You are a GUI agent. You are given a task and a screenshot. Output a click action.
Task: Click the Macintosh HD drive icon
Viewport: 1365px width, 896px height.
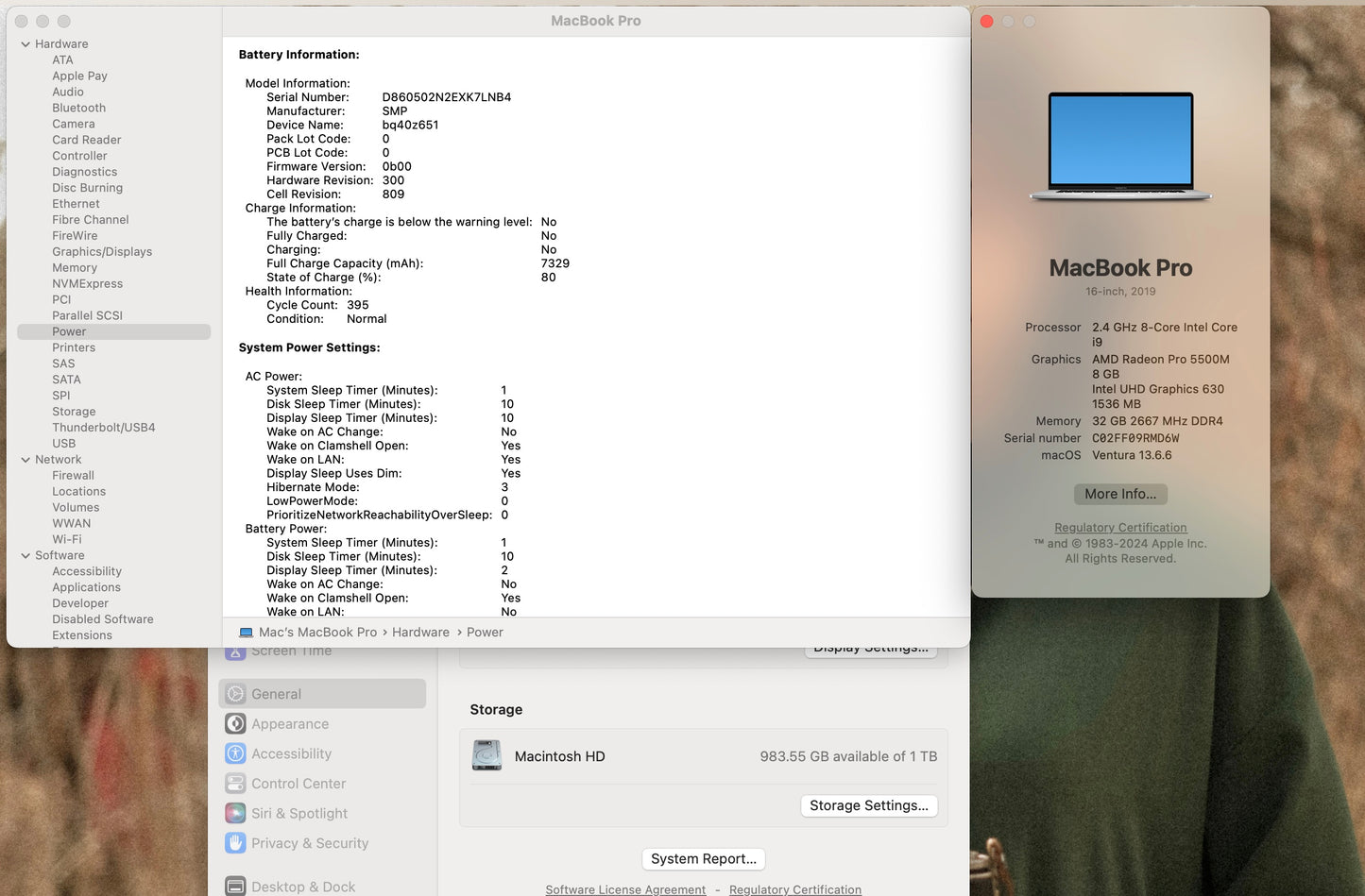[486, 755]
